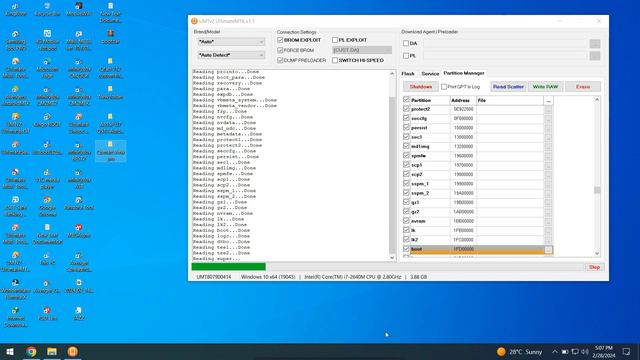
Task: Toggle select-all checkbox in Partition header
Action: [406, 100]
